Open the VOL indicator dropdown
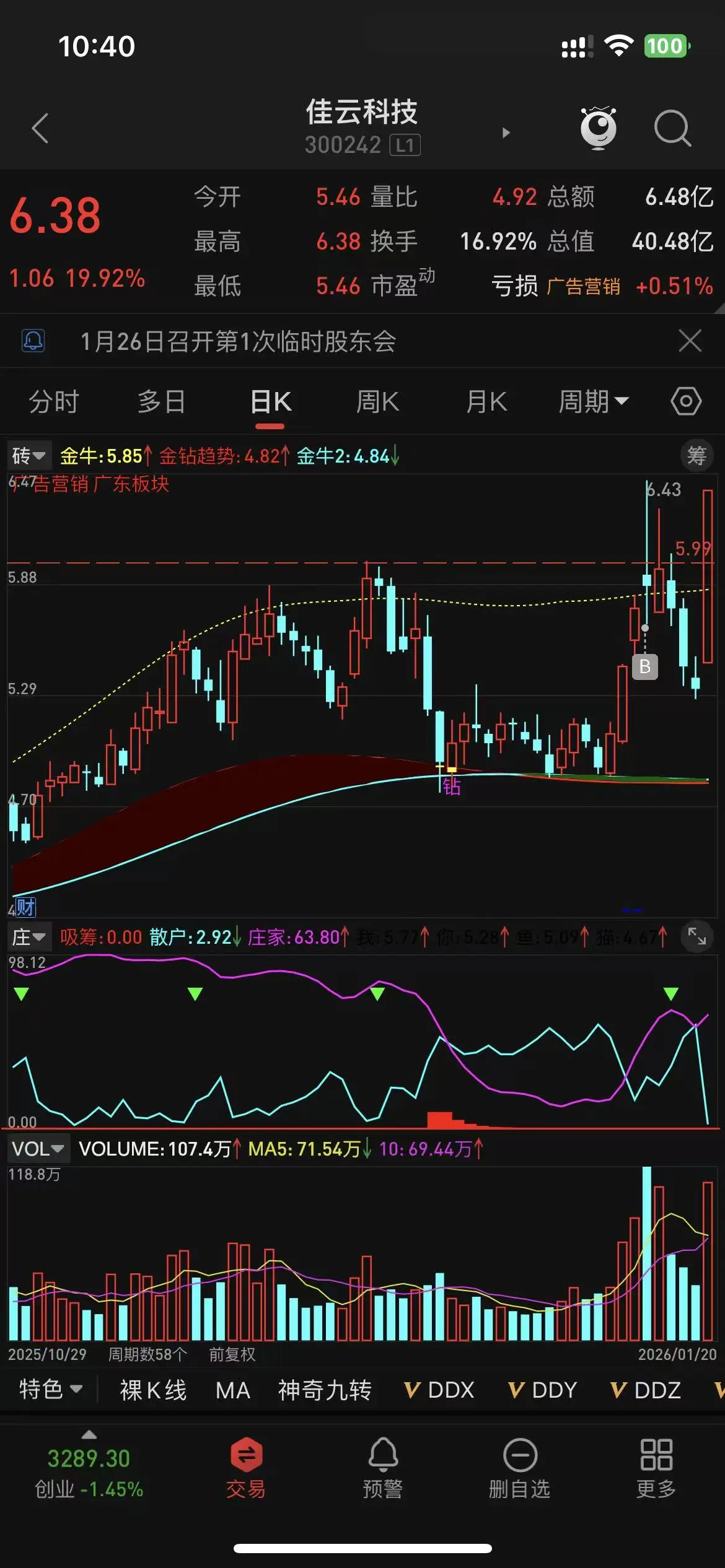 (x=38, y=1149)
